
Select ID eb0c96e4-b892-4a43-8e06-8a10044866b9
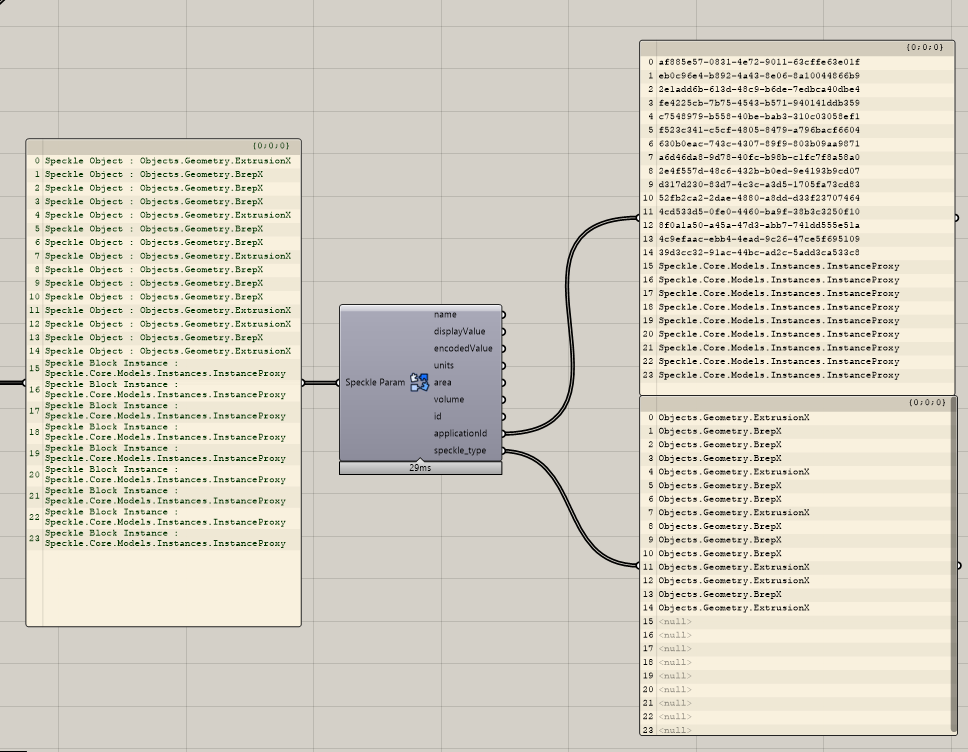point(759,75)
